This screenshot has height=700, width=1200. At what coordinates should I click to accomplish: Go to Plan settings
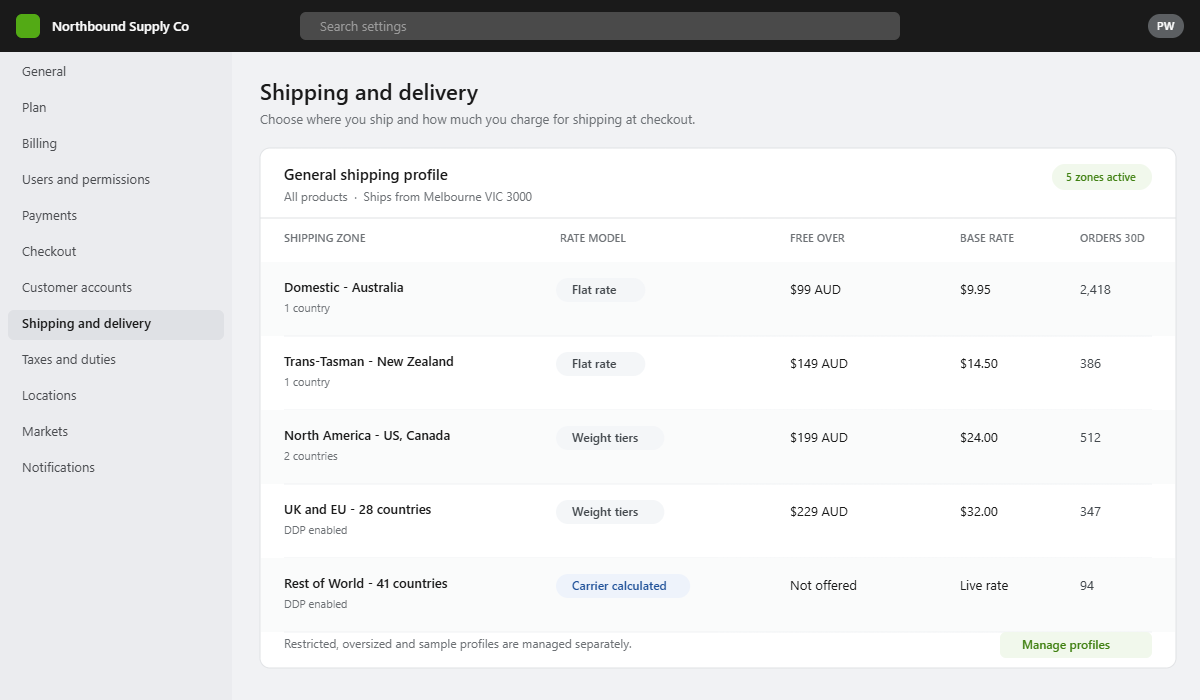pyautogui.click(x=116, y=108)
